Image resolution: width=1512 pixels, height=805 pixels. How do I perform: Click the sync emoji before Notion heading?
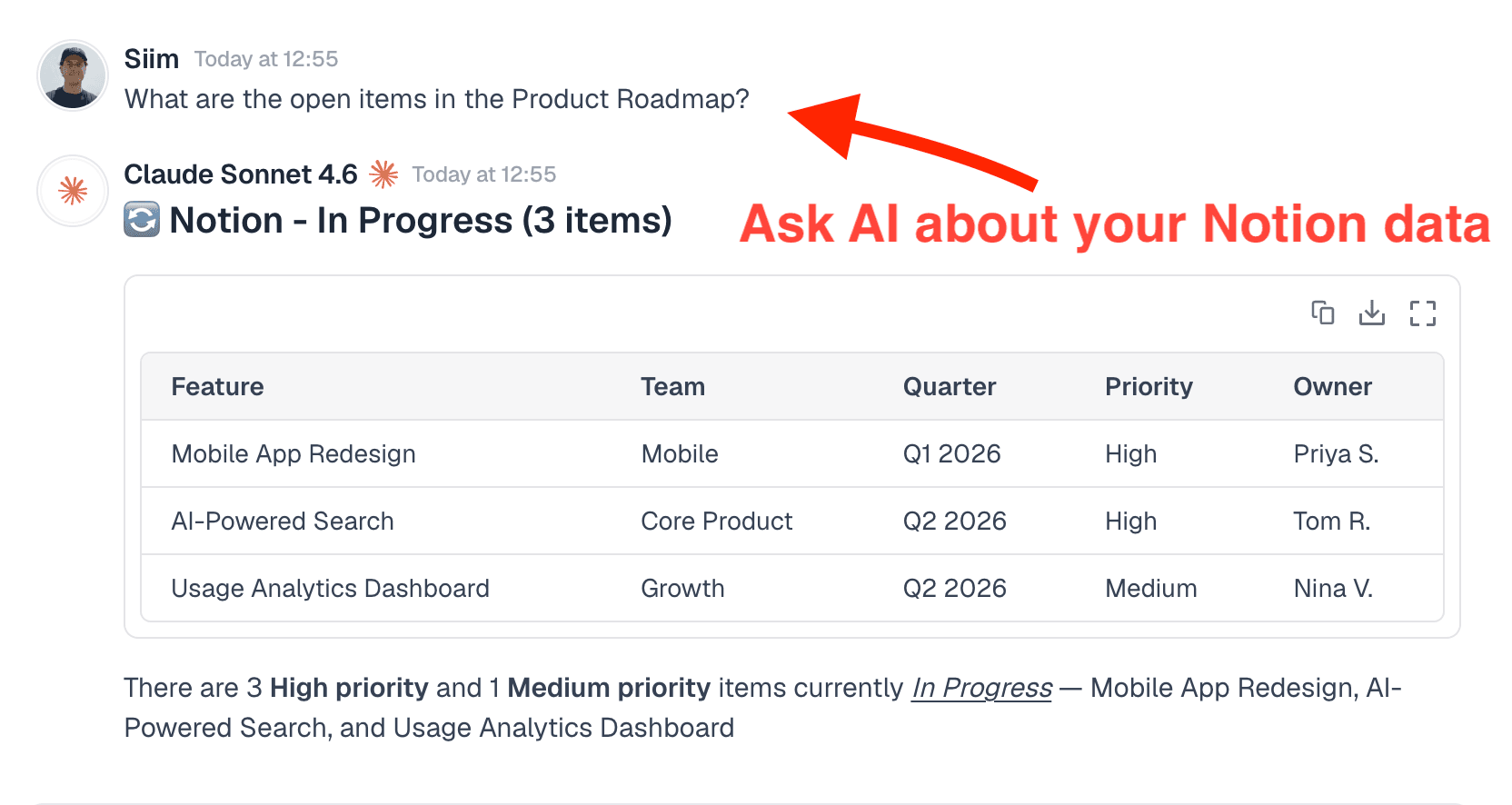click(141, 220)
